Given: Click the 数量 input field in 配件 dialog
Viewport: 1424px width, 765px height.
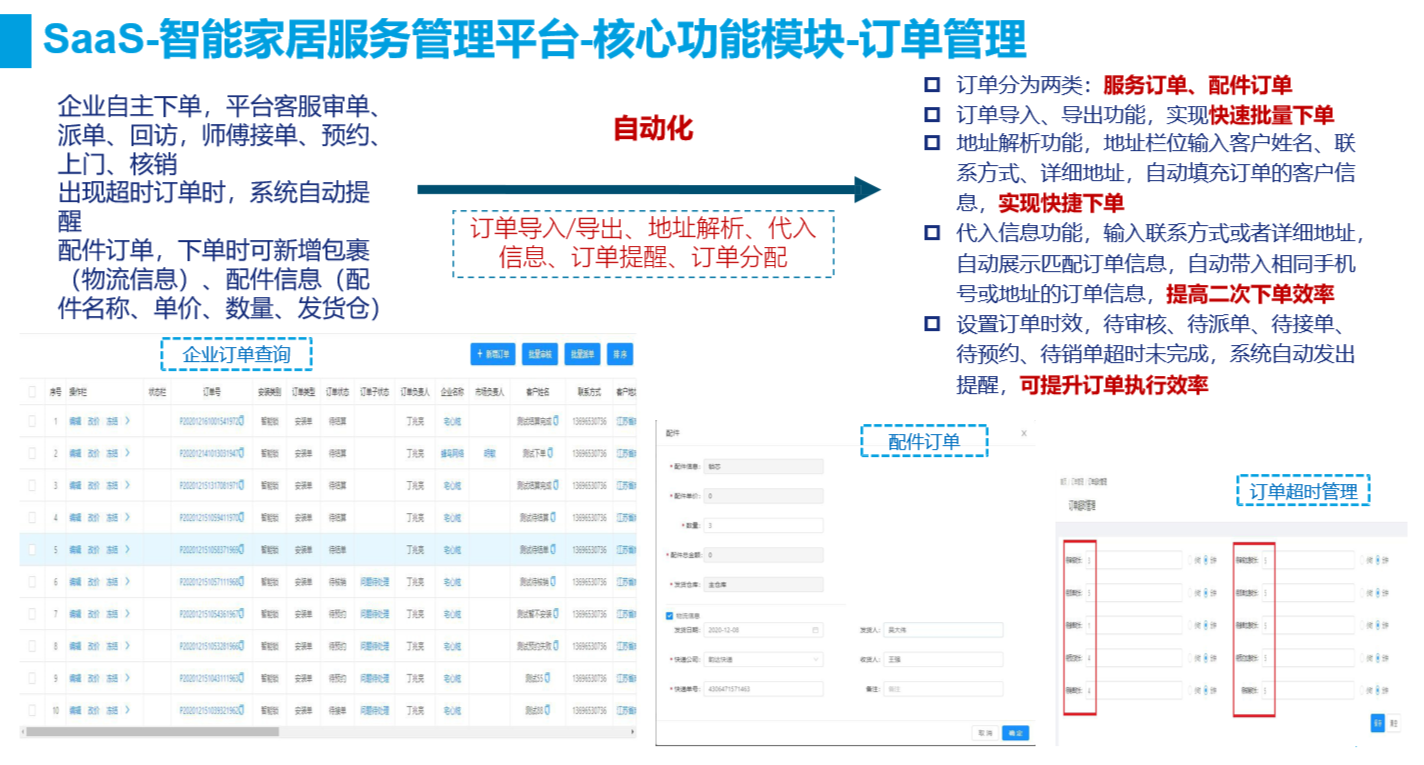Looking at the screenshot, I should [x=763, y=525].
